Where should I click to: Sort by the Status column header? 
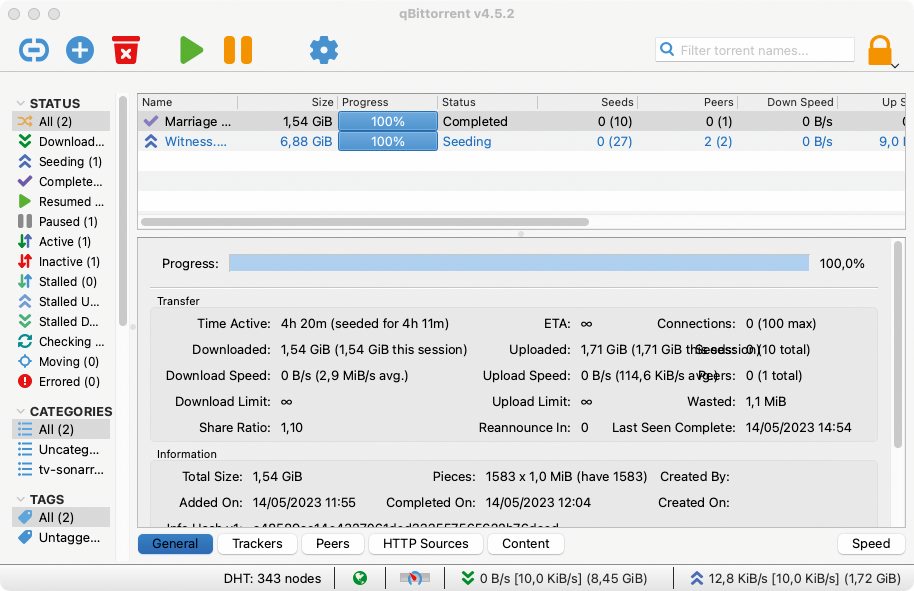point(487,102)
